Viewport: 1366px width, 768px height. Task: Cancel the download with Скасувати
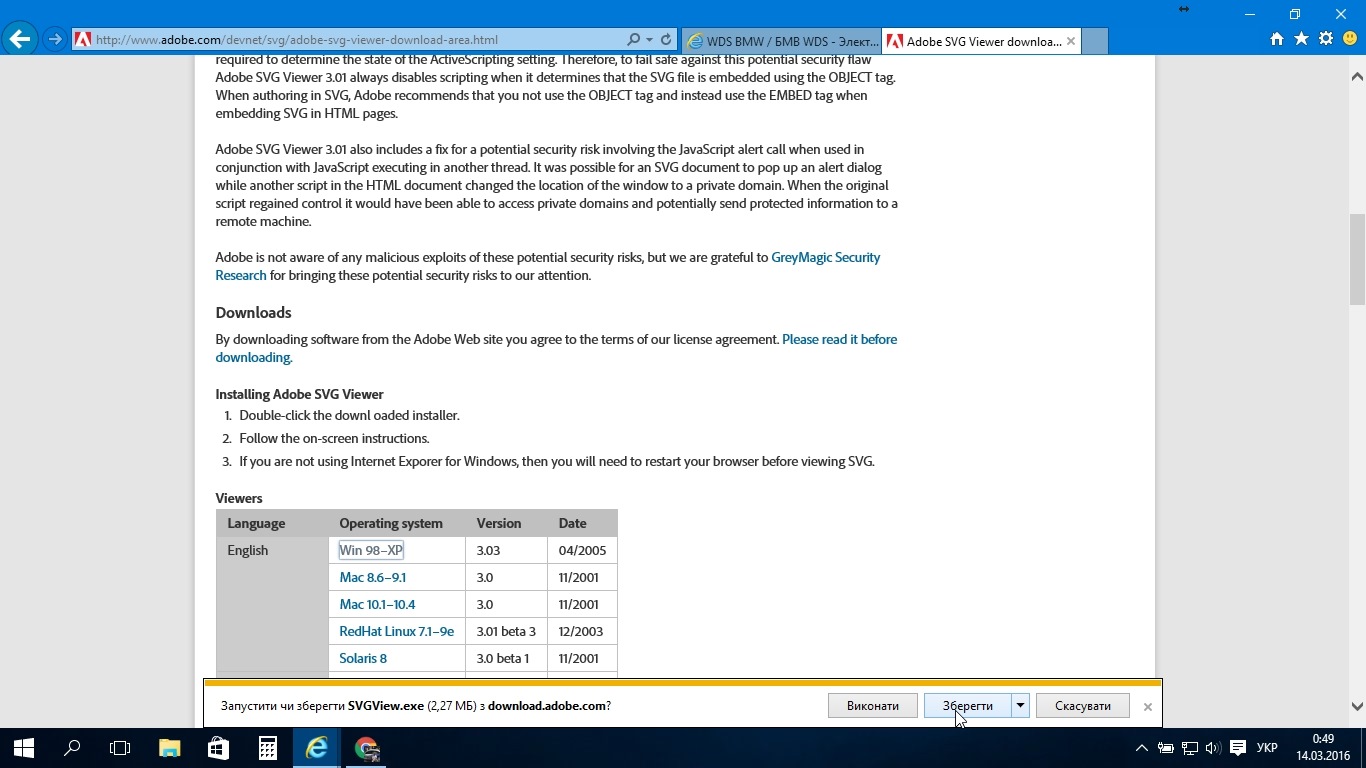coord(1083,706)
